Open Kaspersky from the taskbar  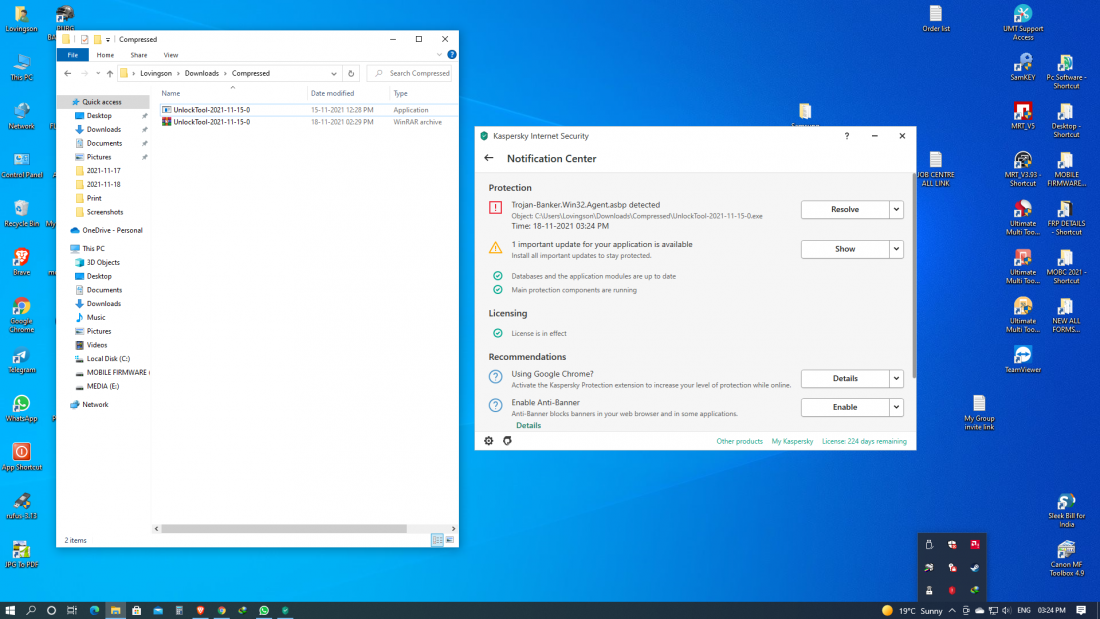coord(285,611)
